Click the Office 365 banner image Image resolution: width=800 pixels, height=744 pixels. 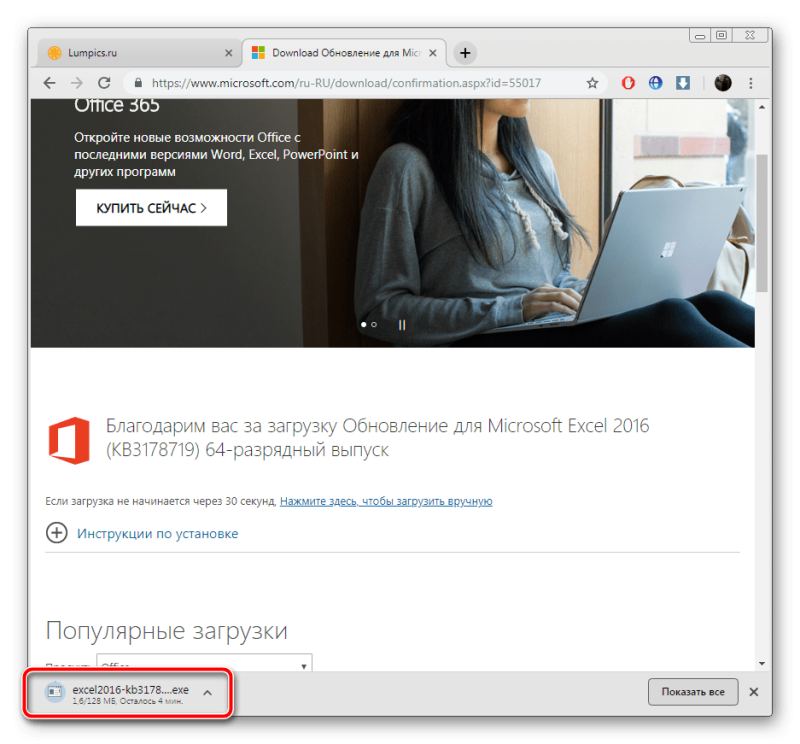click(x=392, y=223)
